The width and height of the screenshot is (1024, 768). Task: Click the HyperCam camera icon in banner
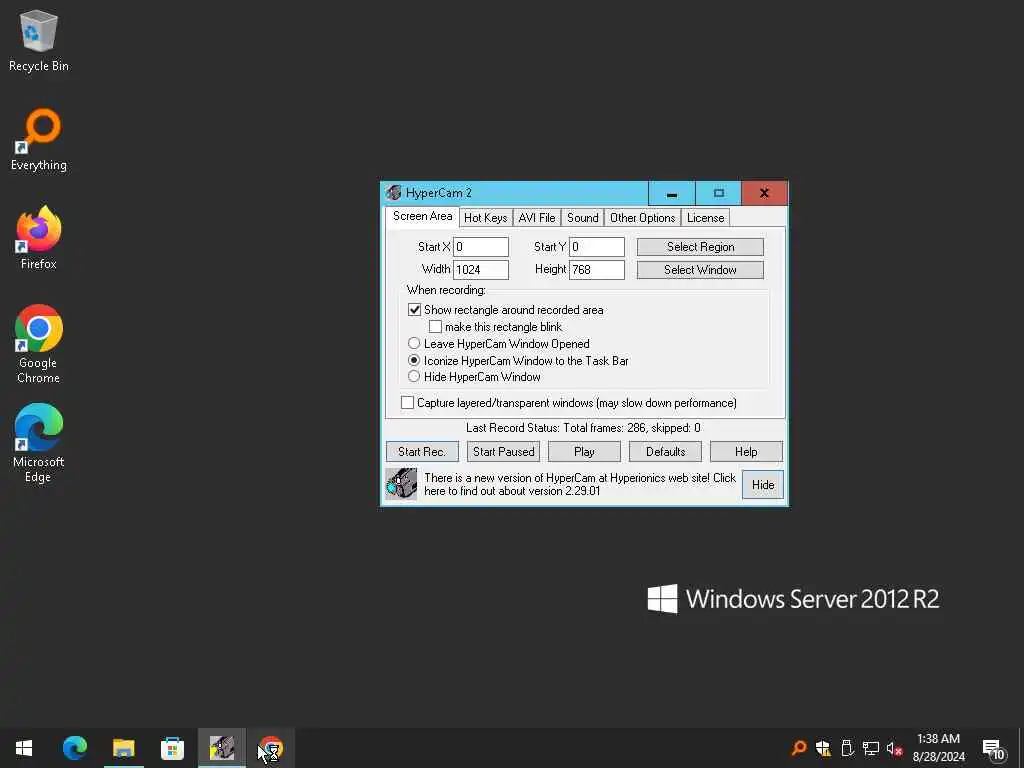coord(401,484)
